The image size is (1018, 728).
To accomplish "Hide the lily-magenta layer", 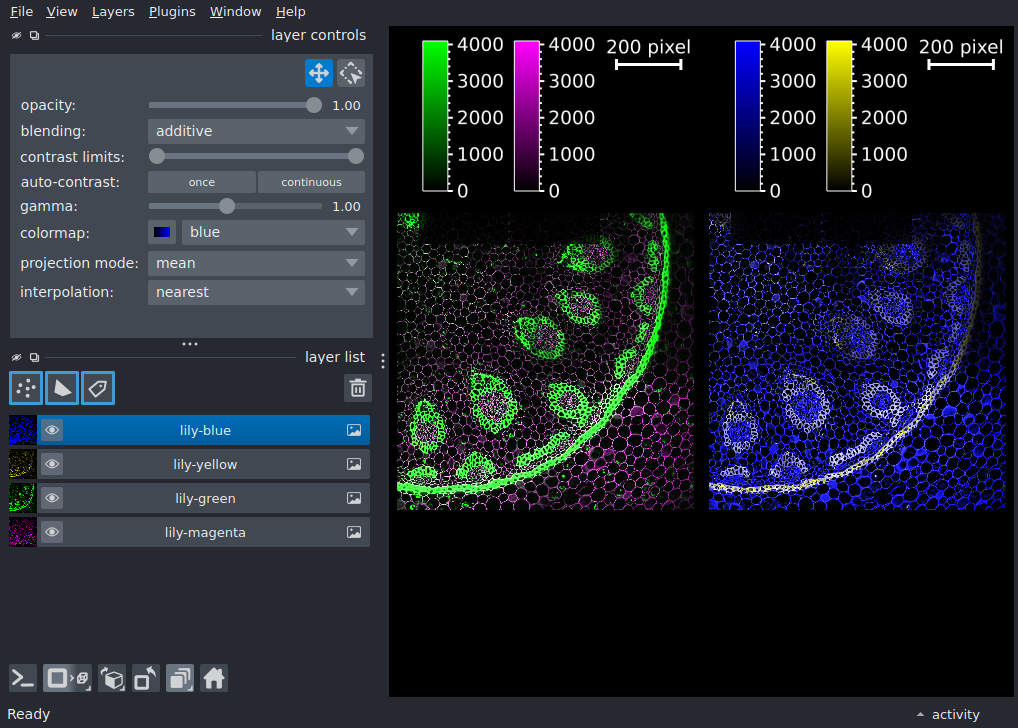I will pyautogui.click(x=52, y=532).
